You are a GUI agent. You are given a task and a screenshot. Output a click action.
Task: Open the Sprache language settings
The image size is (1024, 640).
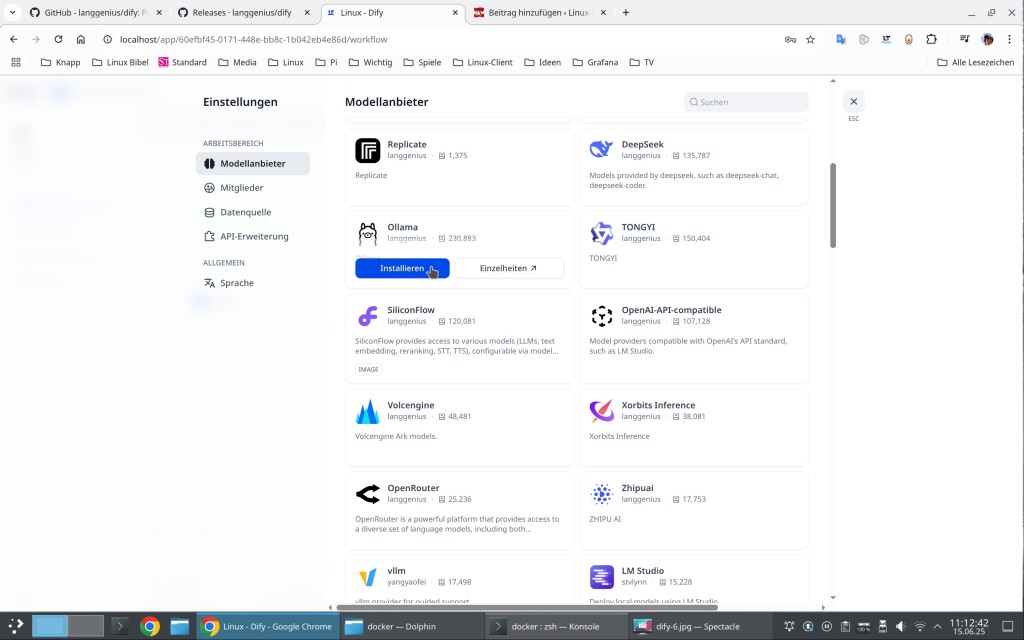(x=237, y=283)
